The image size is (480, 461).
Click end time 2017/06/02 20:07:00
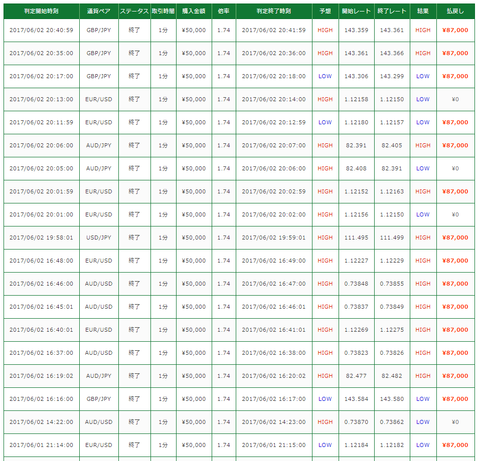click(x=274, y=145)
